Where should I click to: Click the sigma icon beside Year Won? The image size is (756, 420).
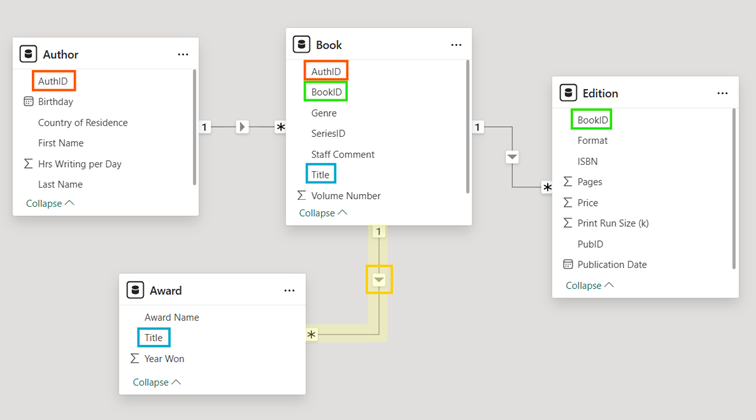pyautogui.click(x=135, y=358)
